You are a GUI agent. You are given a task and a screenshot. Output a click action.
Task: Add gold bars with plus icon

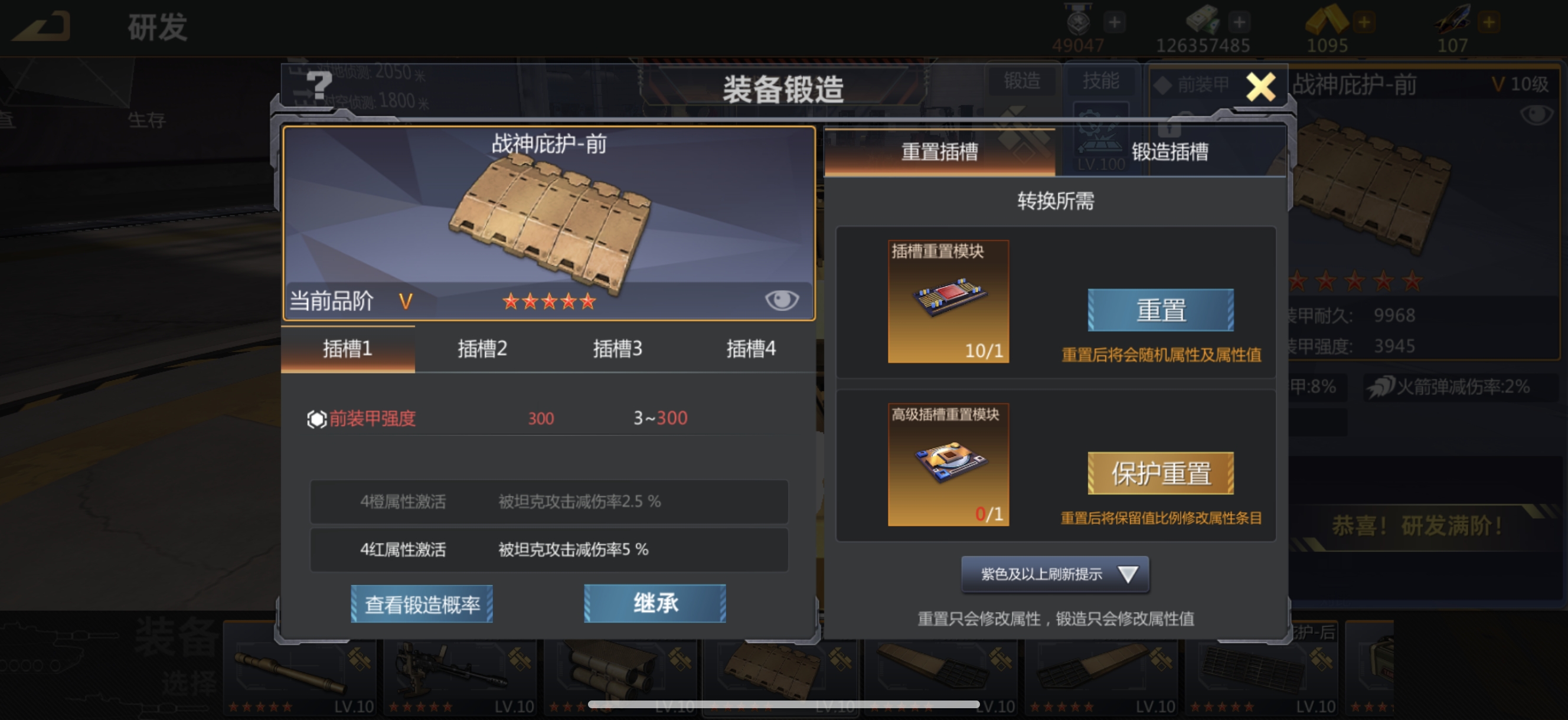1364,22
